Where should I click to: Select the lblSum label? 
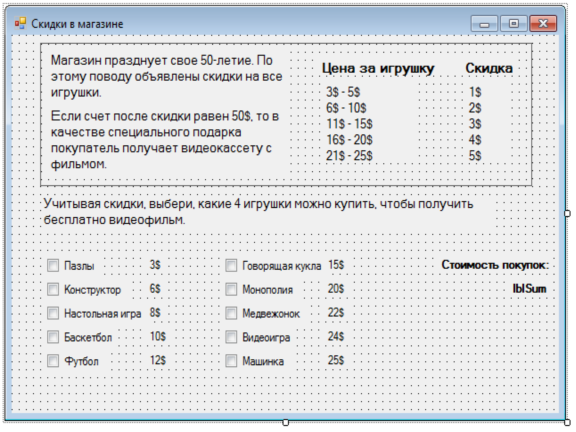click(x=529, y=289)
